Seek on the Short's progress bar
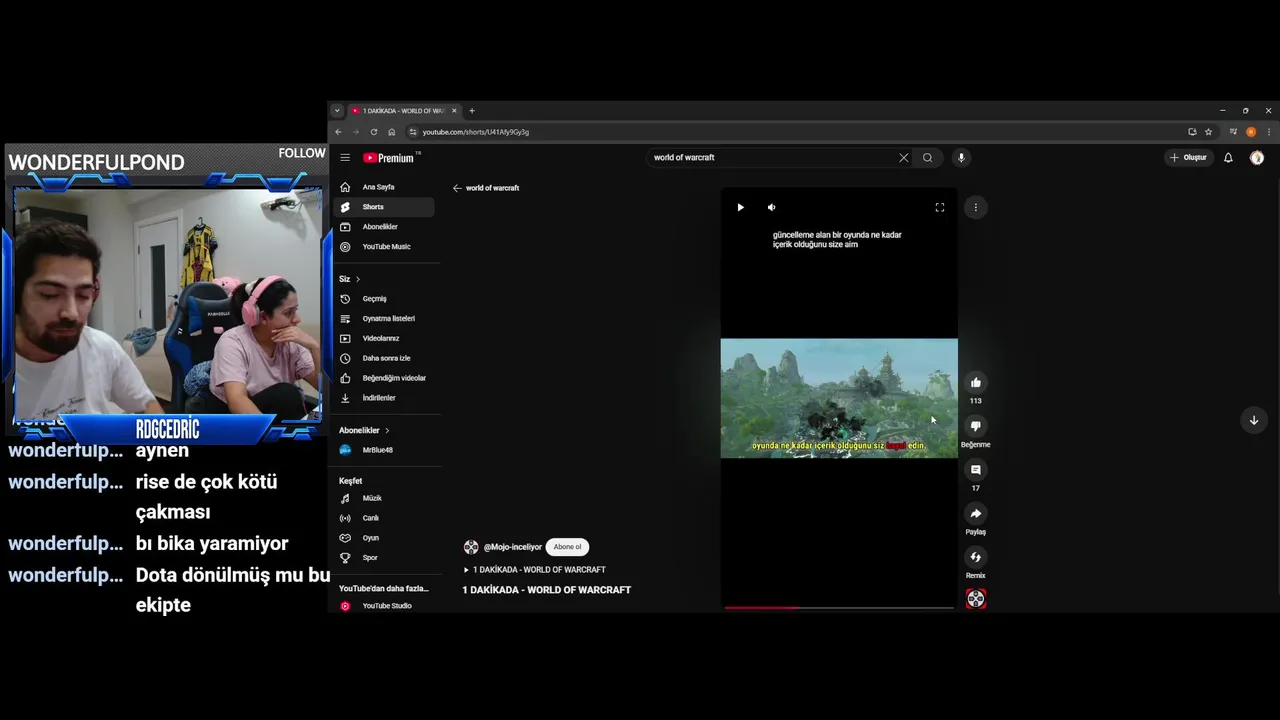The image size is (1280, 720). tap(839, 607)
